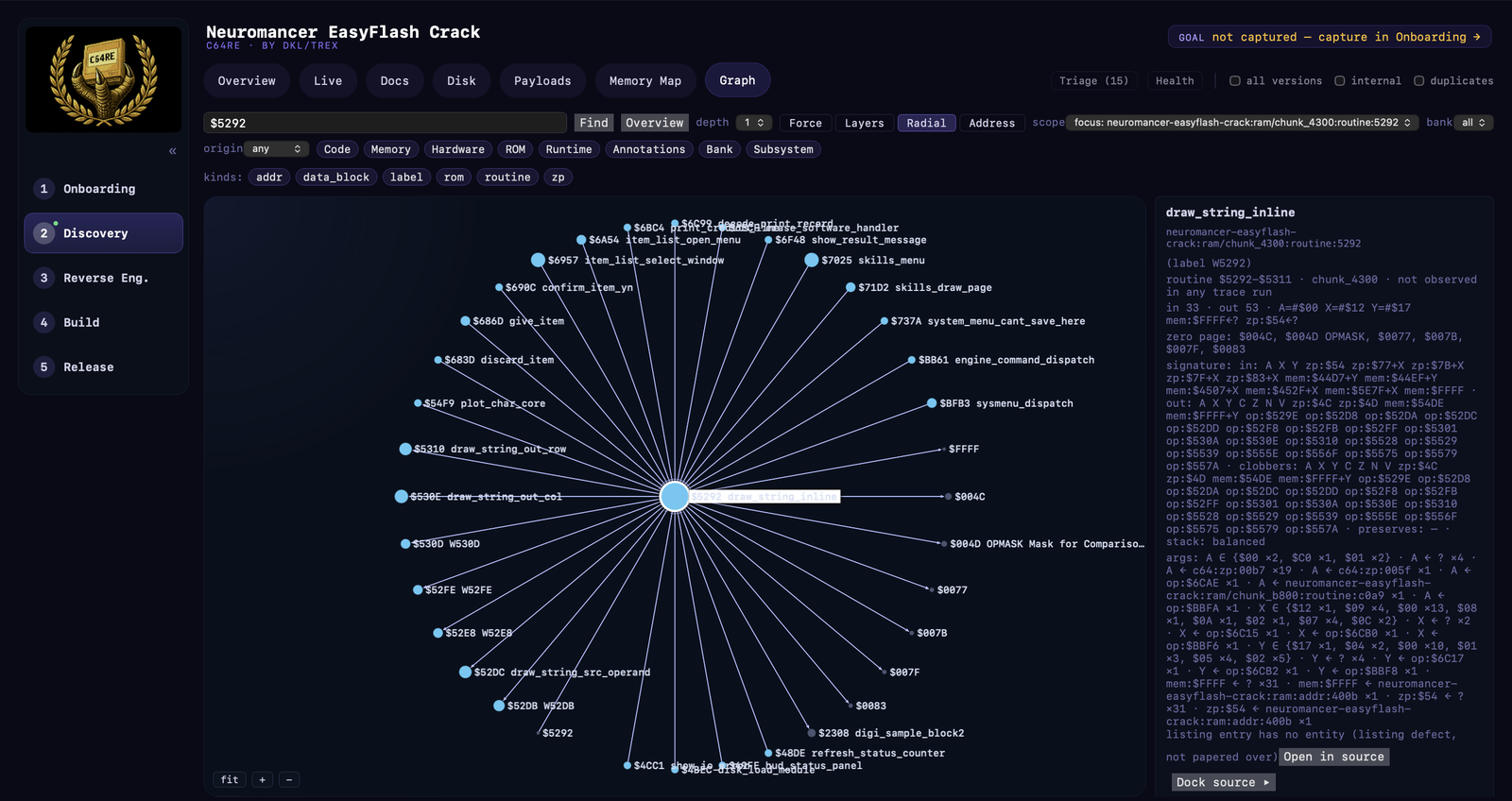Select the $7025 skills_menu node
Image resolution: width=1512 pixels, height=801 pixels.
tap(811, 260)
